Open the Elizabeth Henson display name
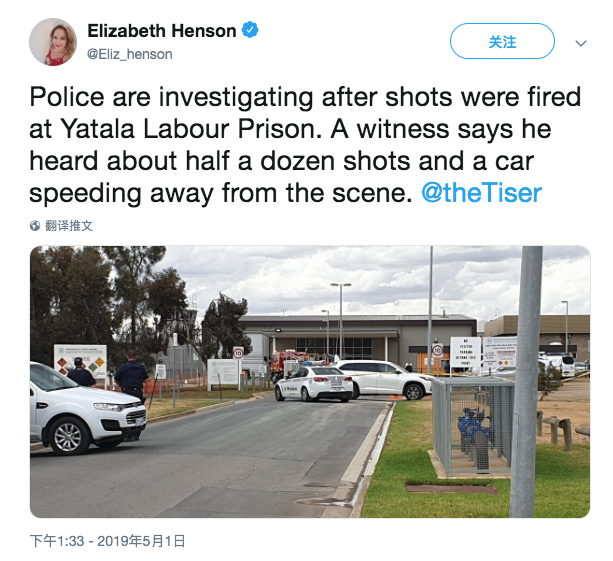Screen dimensions: 613x561 (x=163, y=31)
